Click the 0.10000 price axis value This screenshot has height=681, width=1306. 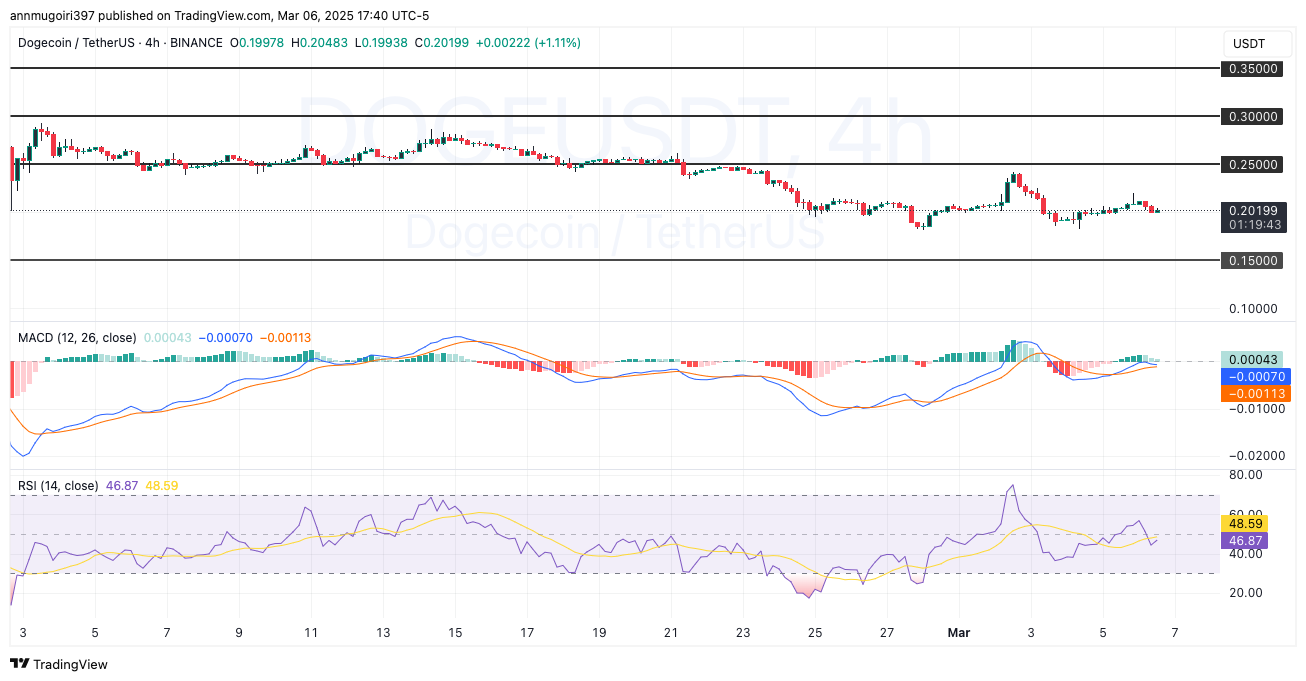point(1254,308)
